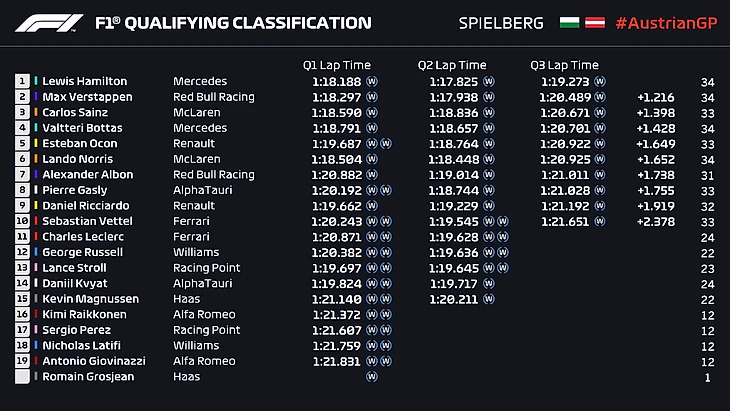Image resolution: width=730 pixels, height=411 pixels.
Task: Select the Q2 Lap Time column header
Action: [452, 65]
